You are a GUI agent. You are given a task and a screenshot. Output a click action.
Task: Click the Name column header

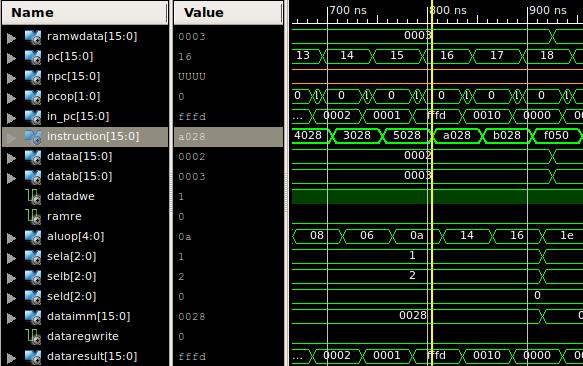click(85, 13)
